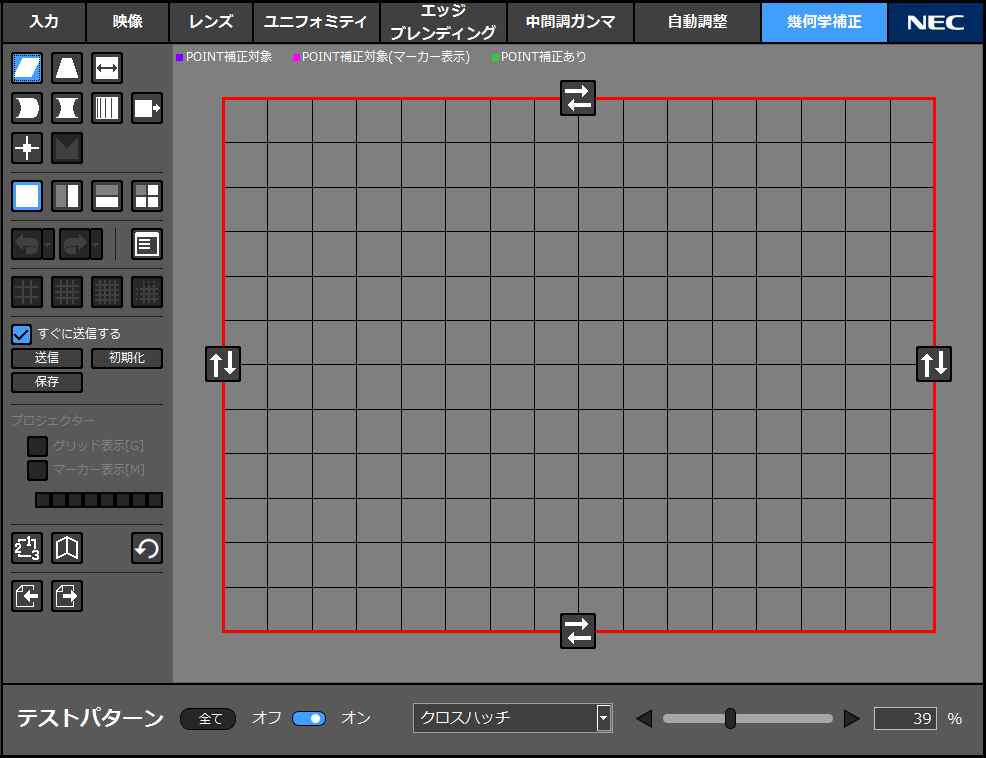Select the pincushion correction tool
This screenshot has width=986, height=758.
tap(67, 108)
